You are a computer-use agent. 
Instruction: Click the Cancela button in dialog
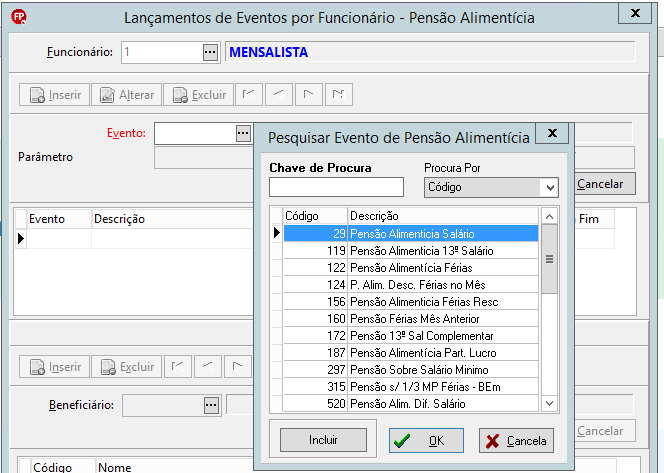tap(516, 440)
